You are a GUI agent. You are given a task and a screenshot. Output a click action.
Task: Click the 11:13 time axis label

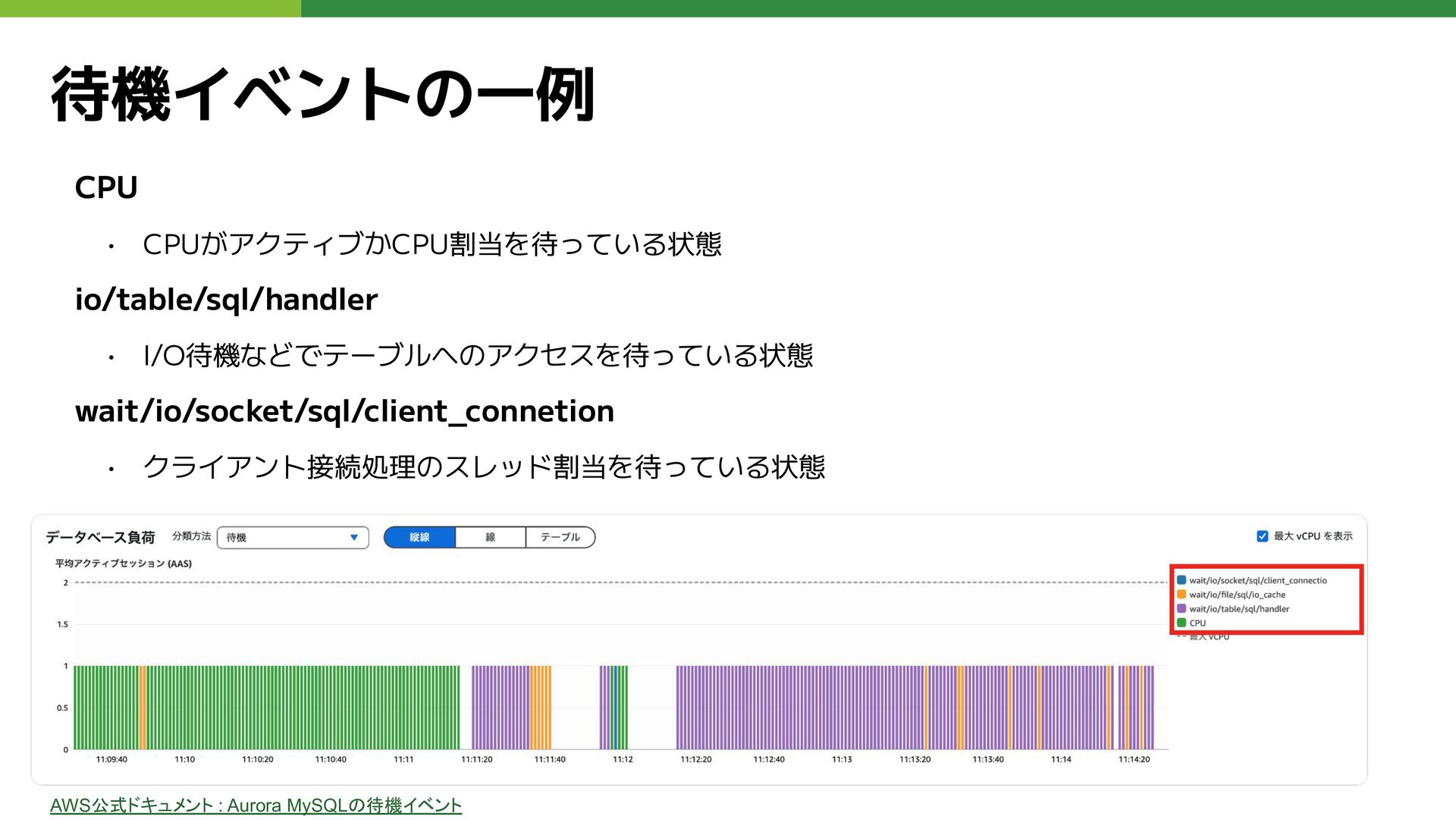click(x=842, y=759)
